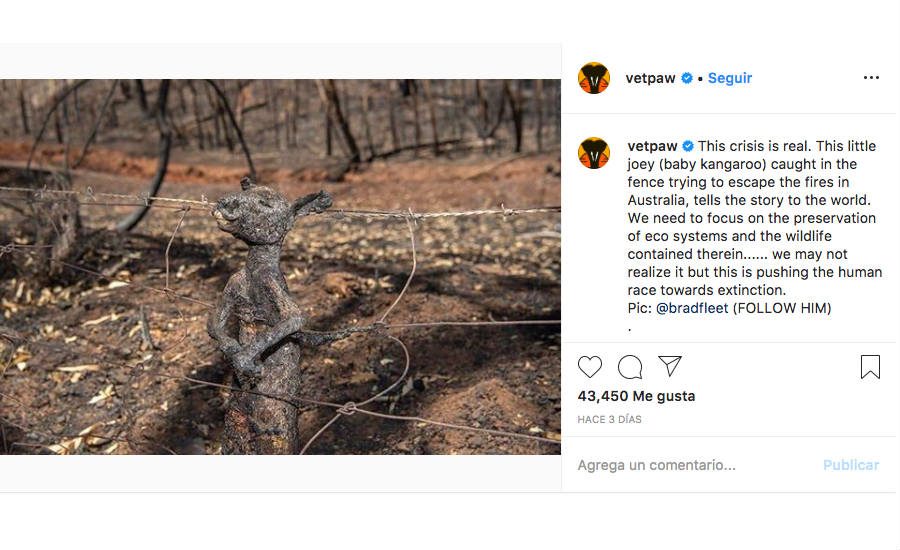The width and height of the screenshot is (900, 550).
Task: Open the @bradfleet profile mention
Action: coord(692,308)
